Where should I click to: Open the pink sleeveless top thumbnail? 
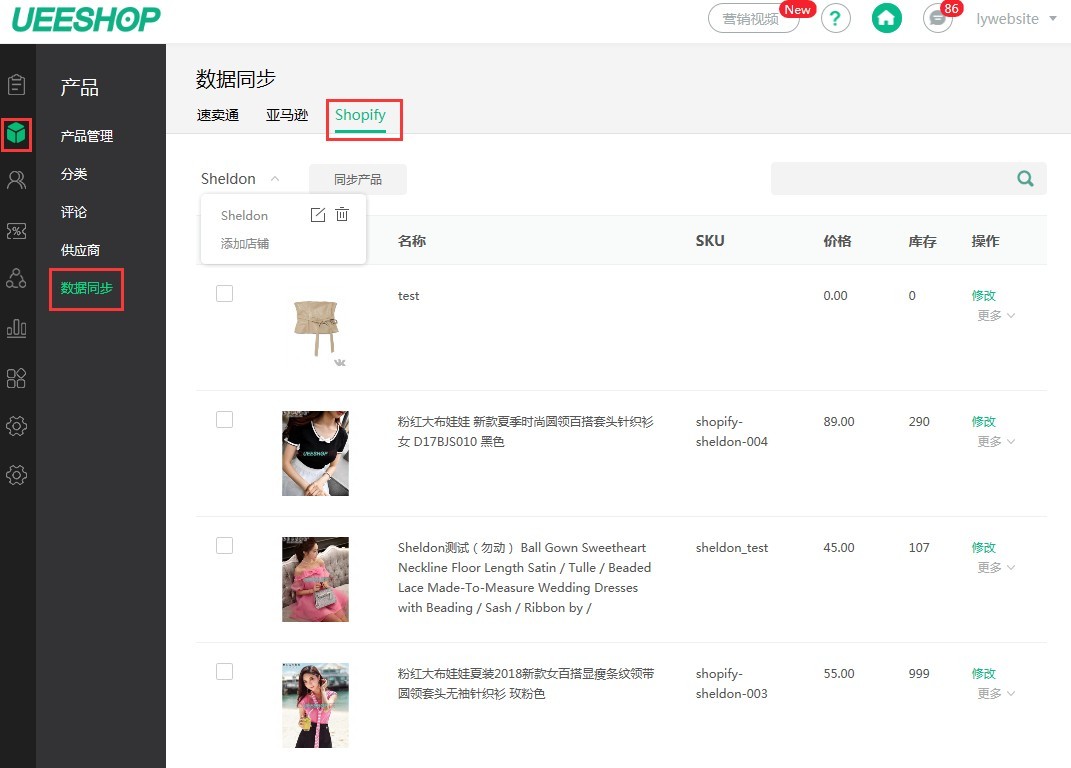coord(316,705)
